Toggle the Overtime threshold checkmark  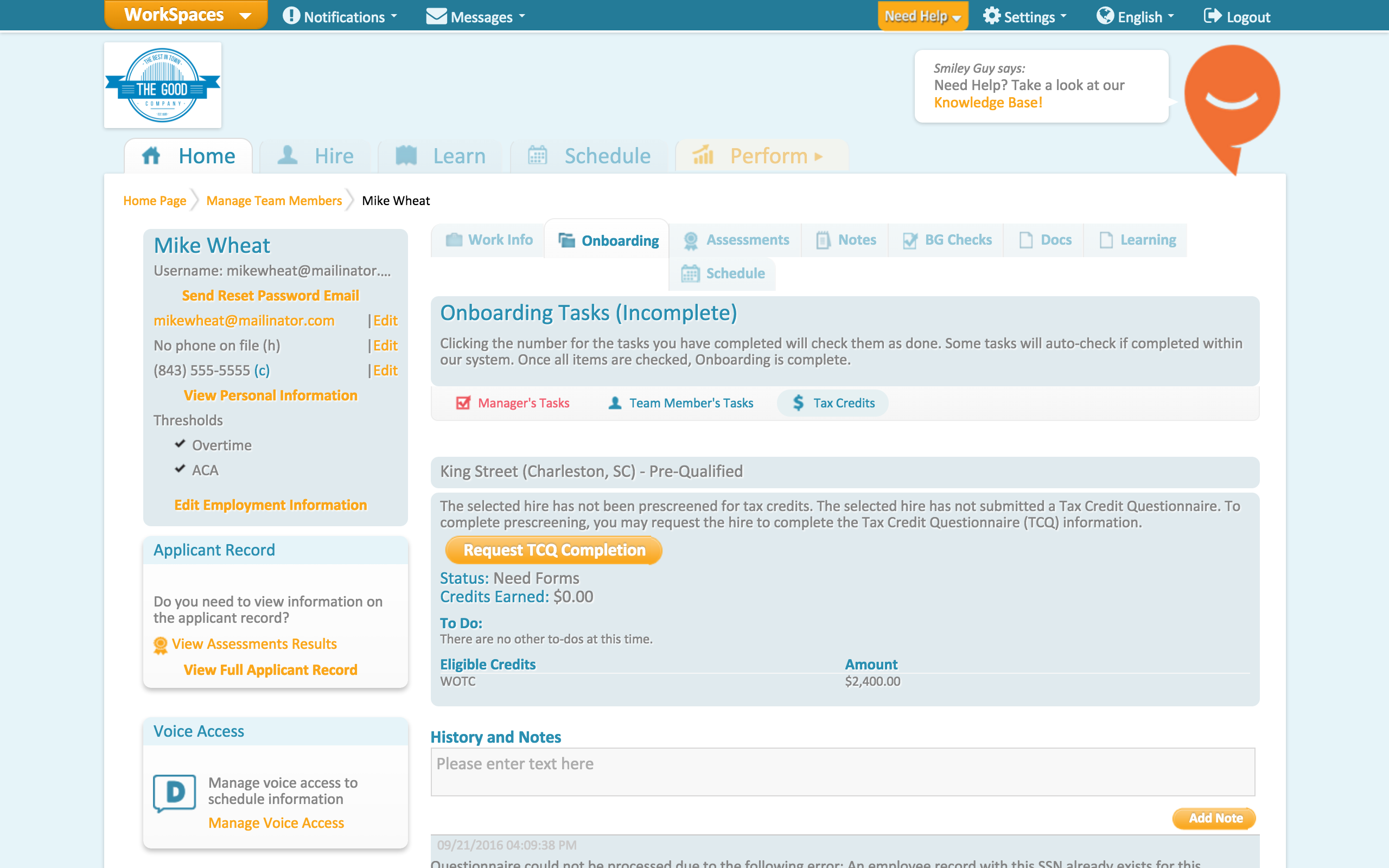180,444
